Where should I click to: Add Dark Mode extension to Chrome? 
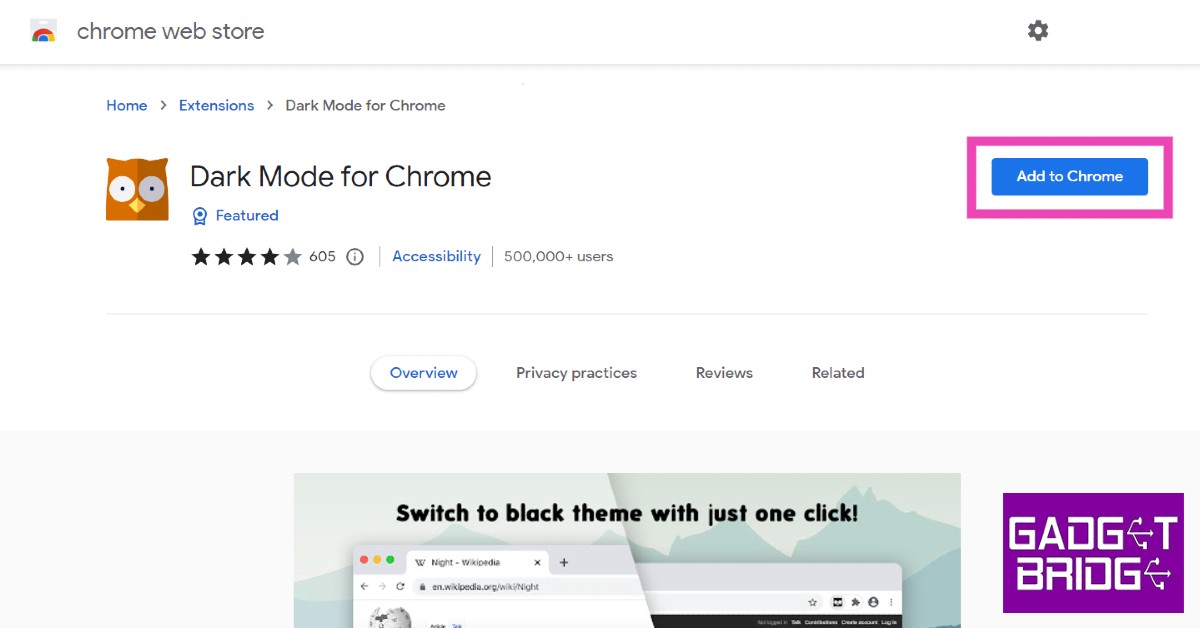pyautogui.click(x=1069, y=177)
